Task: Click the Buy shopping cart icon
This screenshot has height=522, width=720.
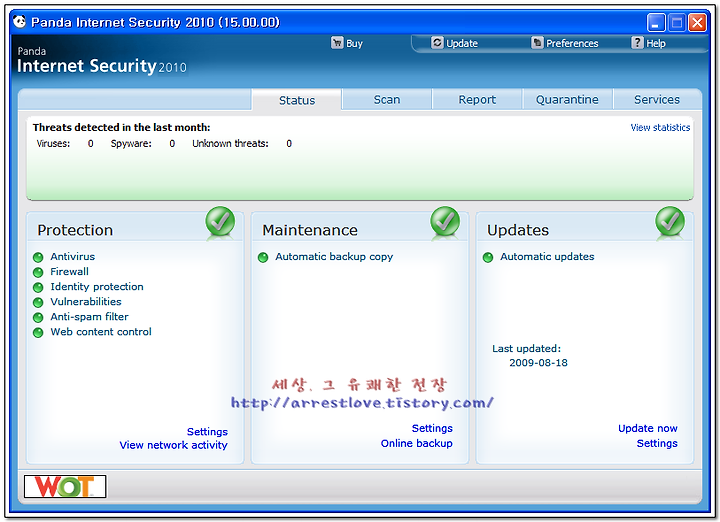Action: point(337,43)
